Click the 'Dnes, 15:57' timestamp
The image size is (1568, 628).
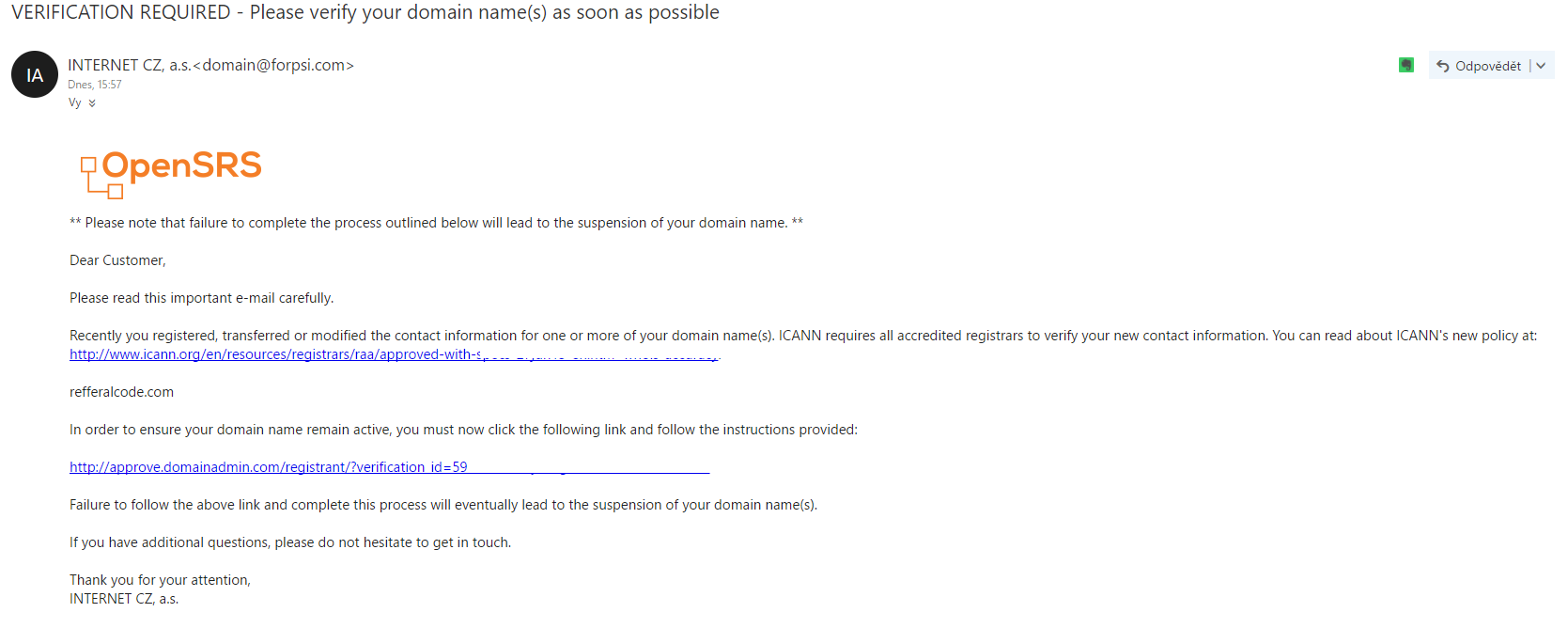point(95,85)
